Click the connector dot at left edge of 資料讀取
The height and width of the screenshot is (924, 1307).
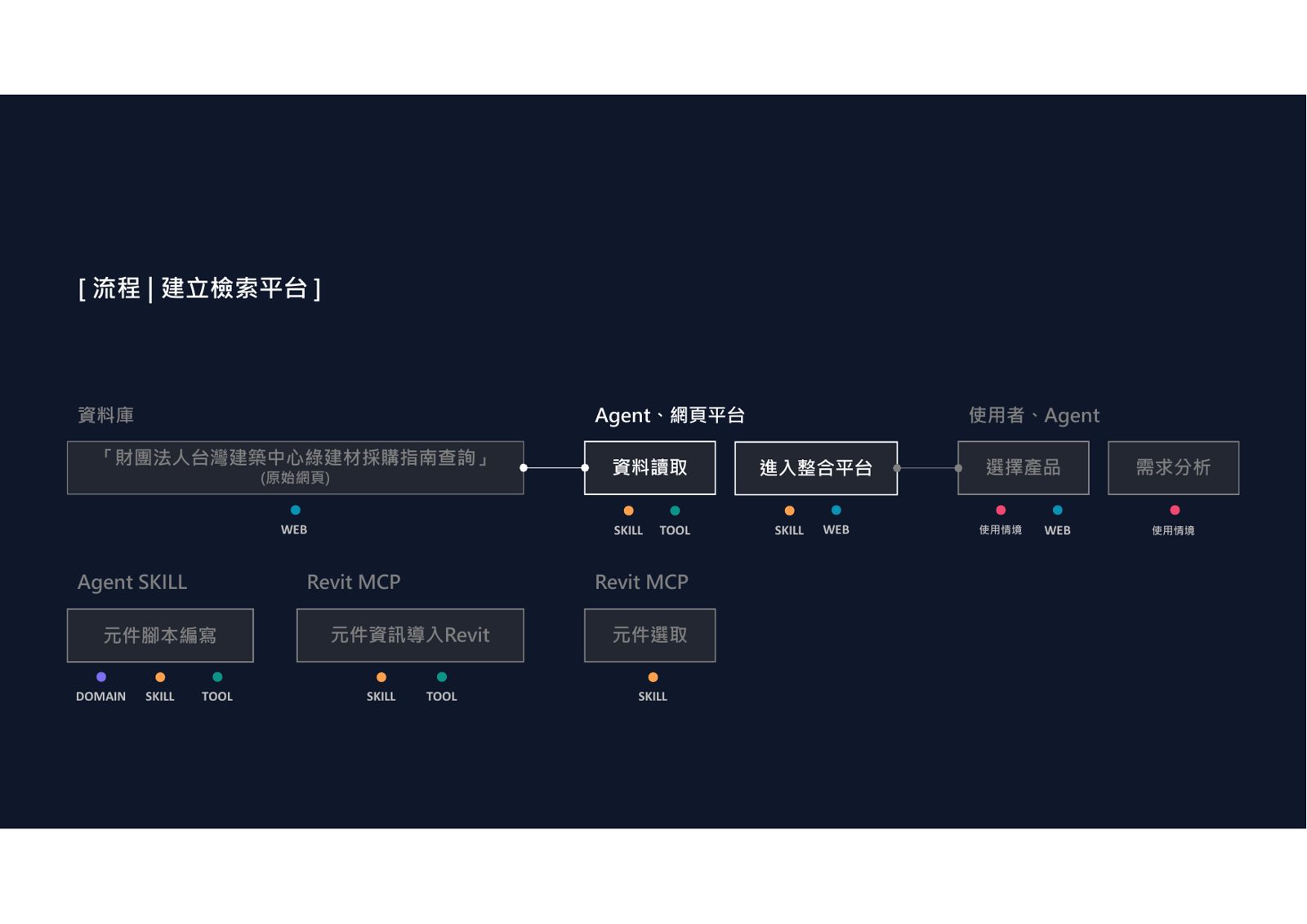coord(585,468)
